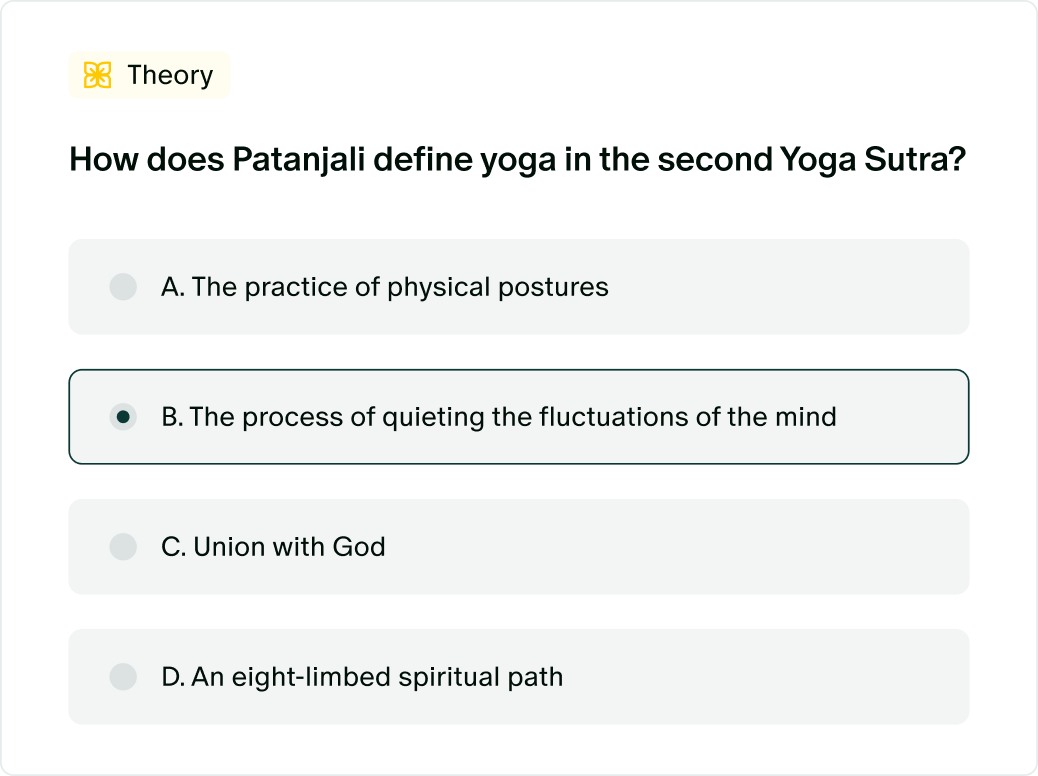Click the selected radio button for option B

(123, 417)
